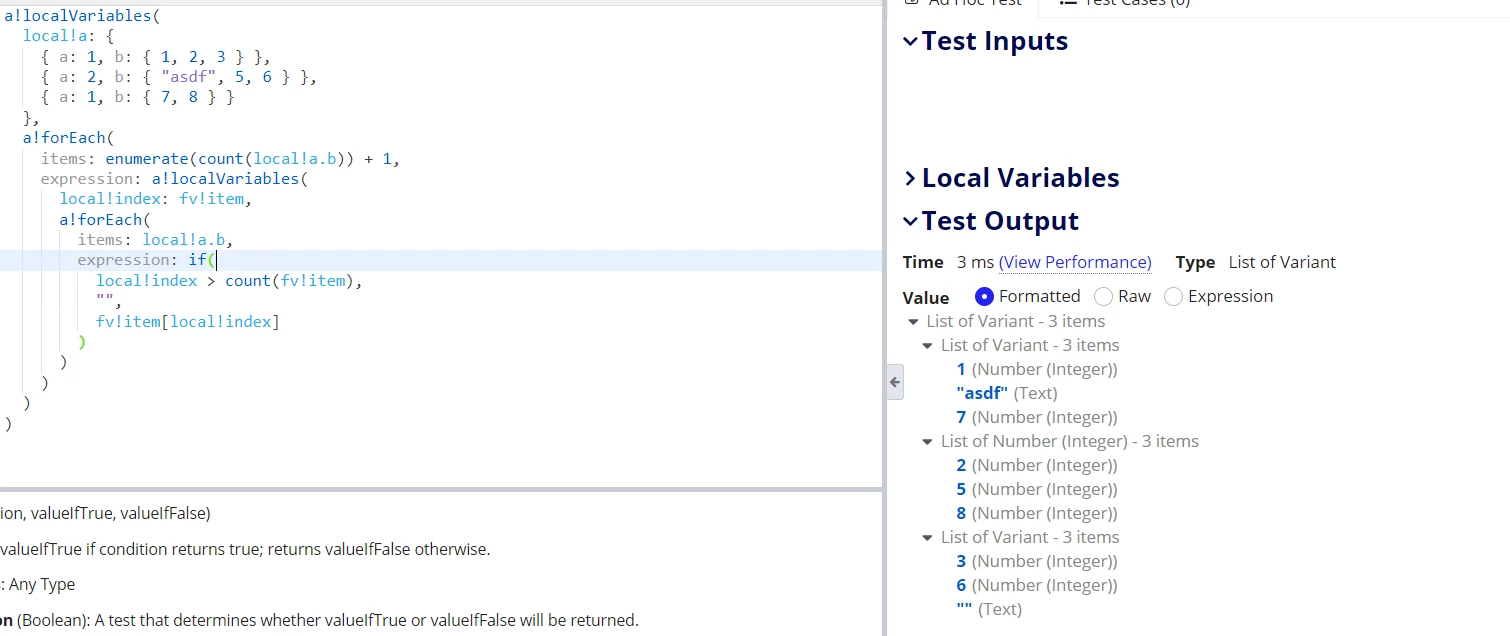Select the 3 (Number (Integer)) output row
Screen dimensions: 1510x636
(x=1037, y=561)
